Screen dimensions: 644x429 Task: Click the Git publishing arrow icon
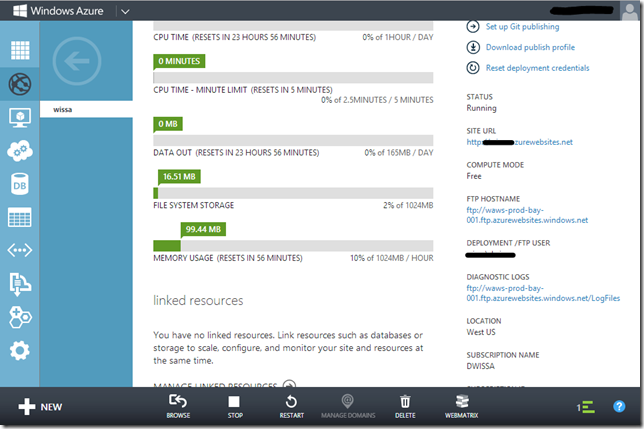(473, 27)
